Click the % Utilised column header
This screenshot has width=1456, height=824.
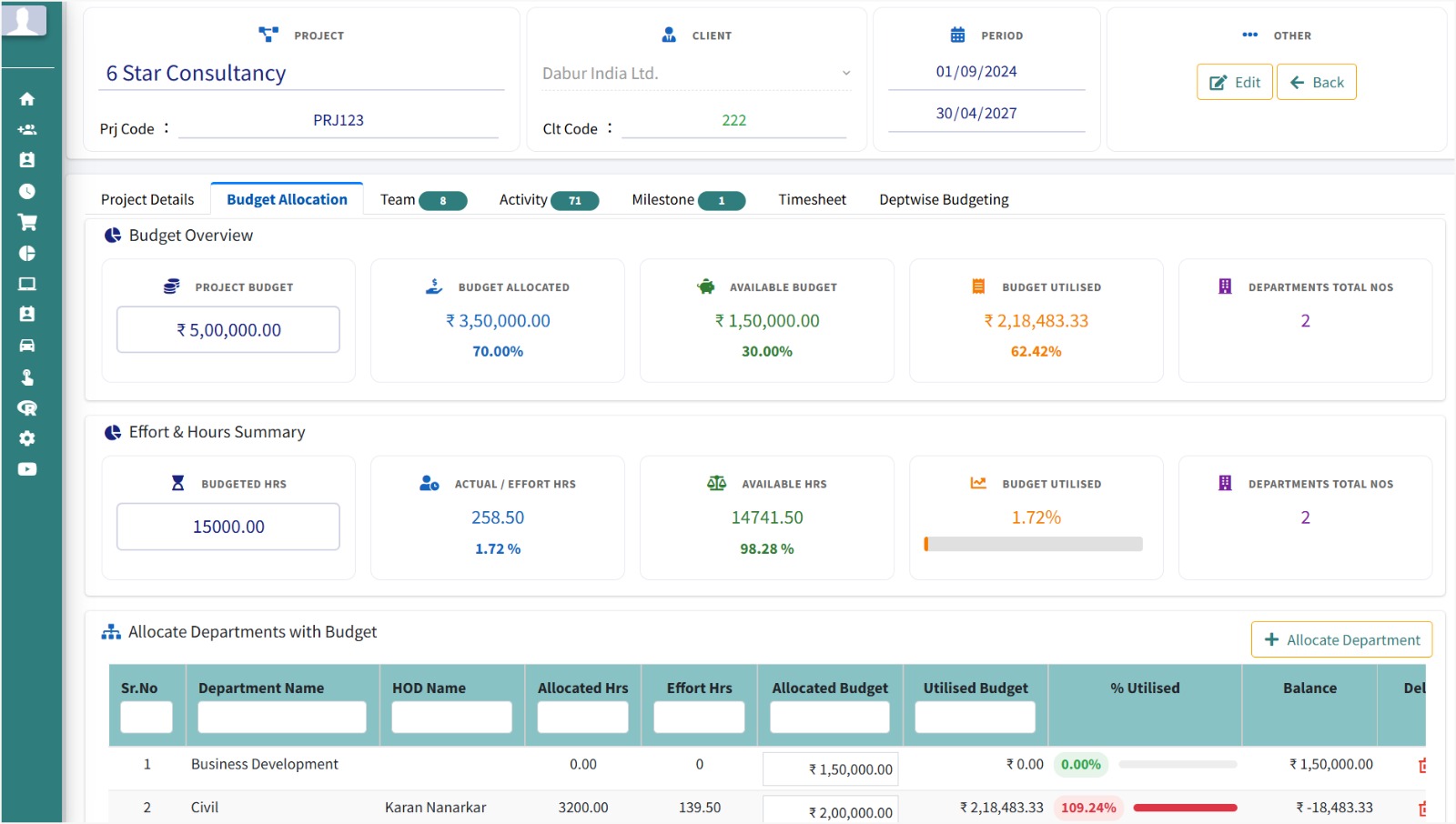pyautogui.click(x=1145, y=688)
